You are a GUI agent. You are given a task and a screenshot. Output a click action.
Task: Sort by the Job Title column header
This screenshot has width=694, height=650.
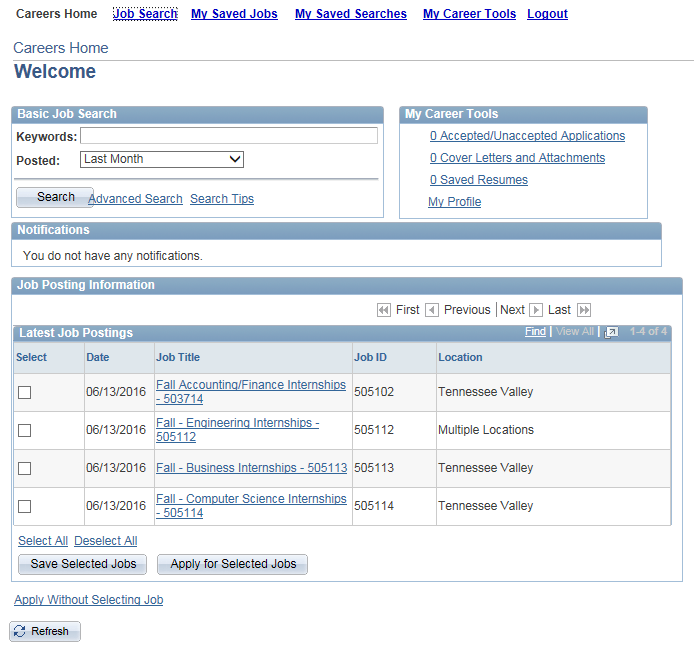point(177,357)
